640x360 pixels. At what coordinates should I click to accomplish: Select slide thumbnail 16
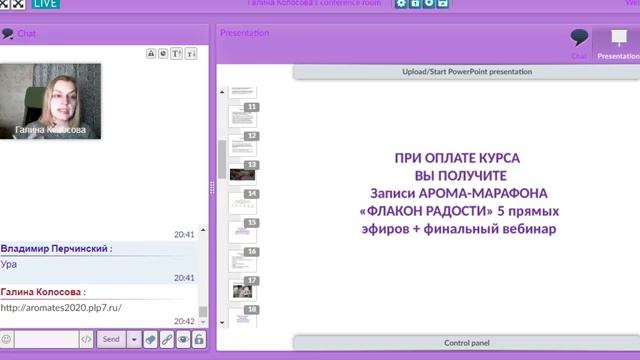click(x=243, y=260)
